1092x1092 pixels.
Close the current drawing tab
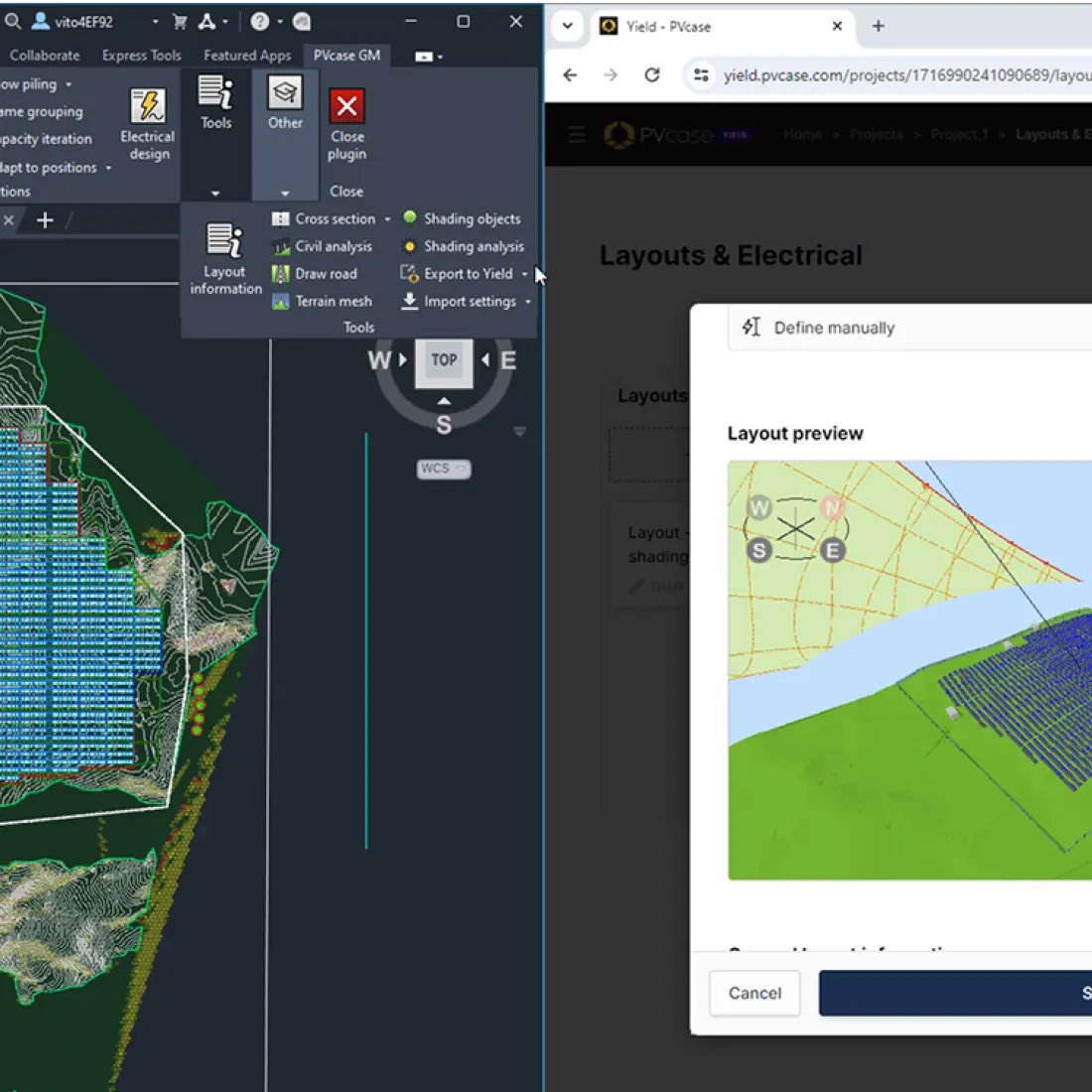pos(8,220)
